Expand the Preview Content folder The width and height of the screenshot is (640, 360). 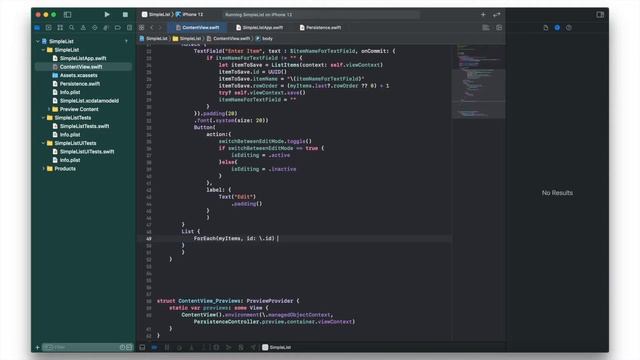click(49, 109)
